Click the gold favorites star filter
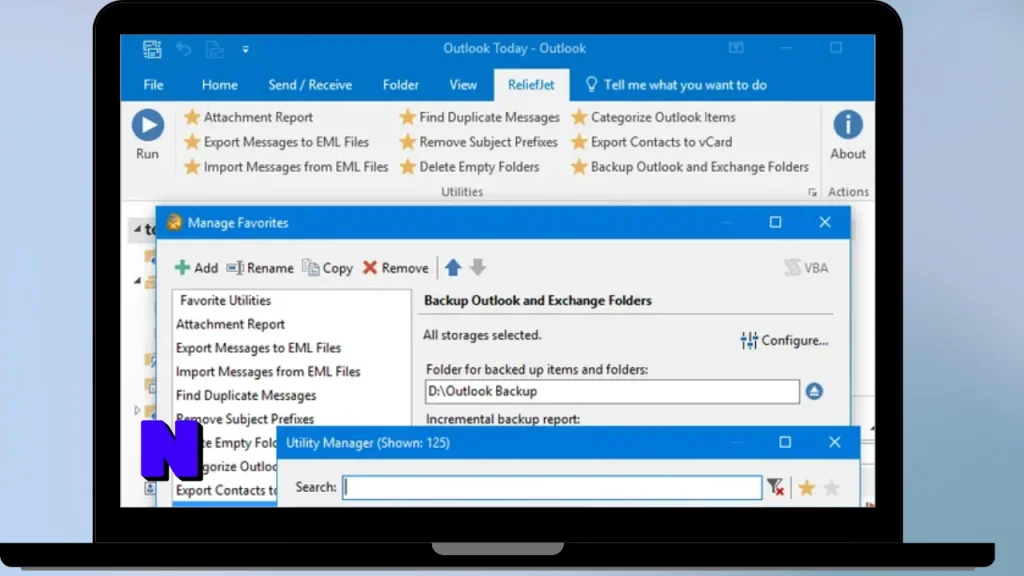The height and width of the screenshot is (576, 1024). point(807,488)
